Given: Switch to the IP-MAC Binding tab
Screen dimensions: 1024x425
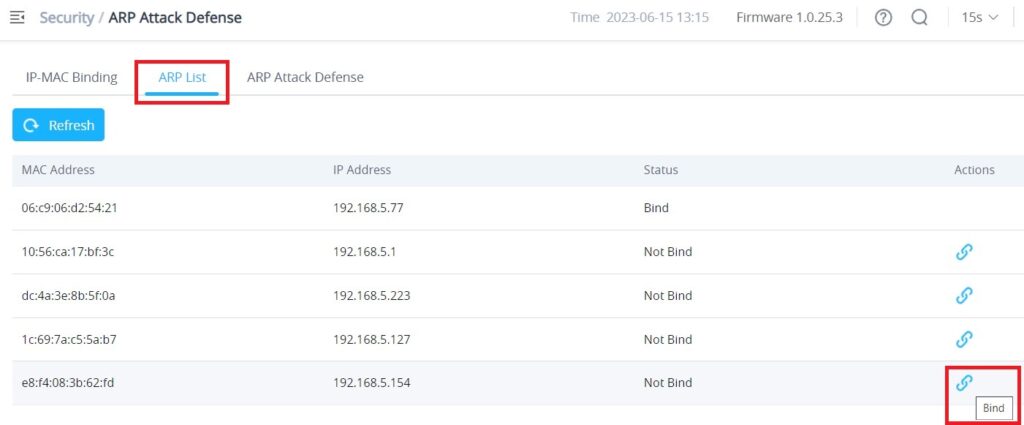Looking at the screenshot, I should coord(72,77).
